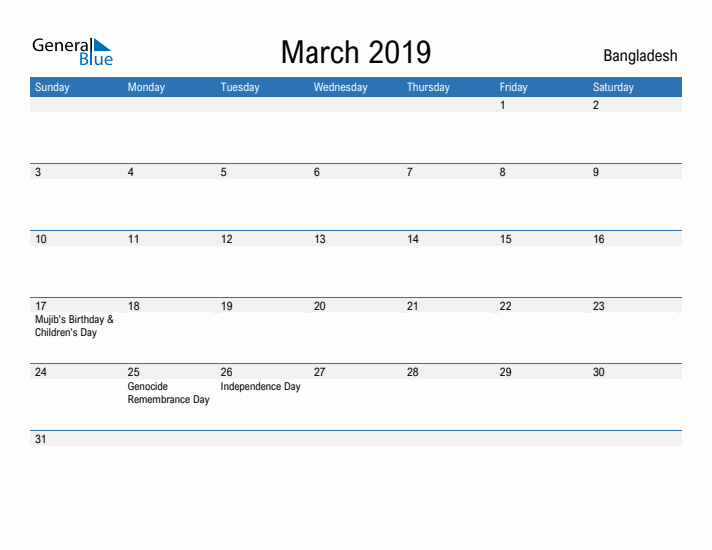
Task: Click the Sunday column header
Action: coord(52,87)
